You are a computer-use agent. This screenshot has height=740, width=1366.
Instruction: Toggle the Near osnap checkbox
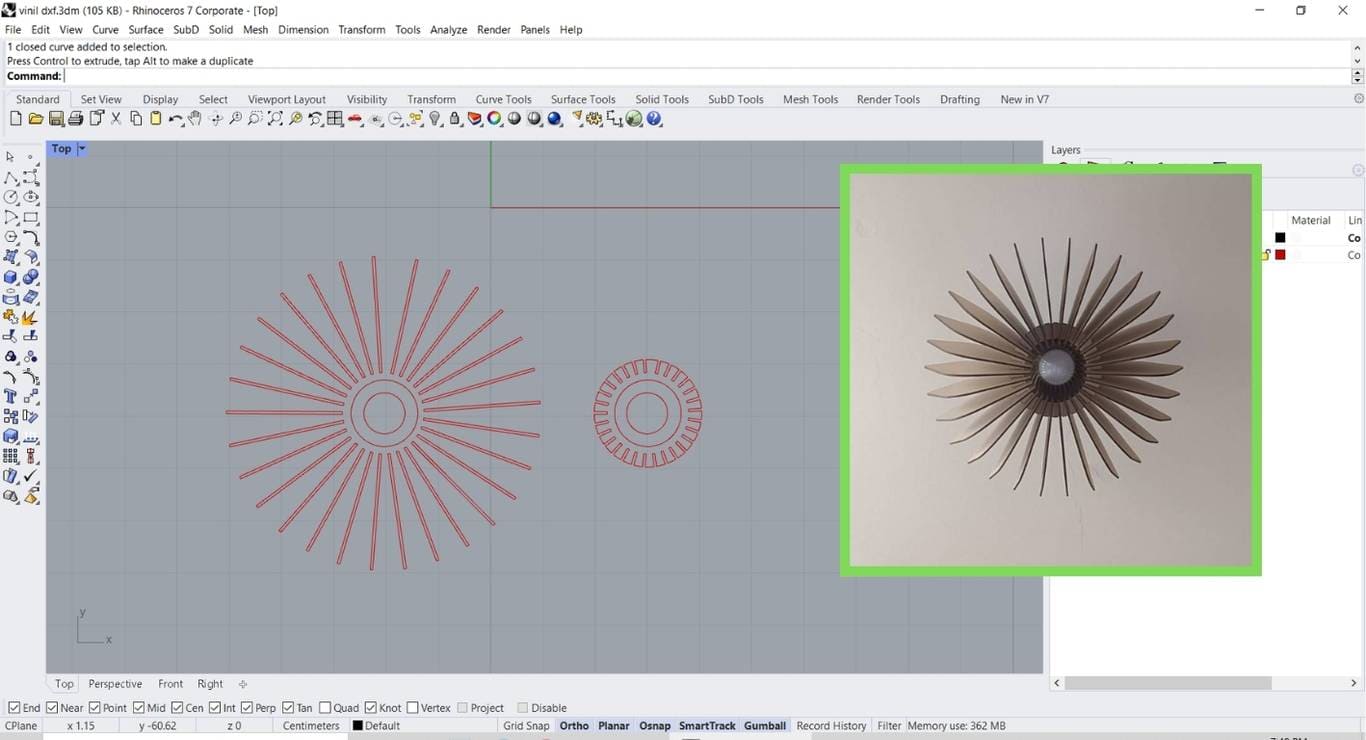tap(52, 708)
